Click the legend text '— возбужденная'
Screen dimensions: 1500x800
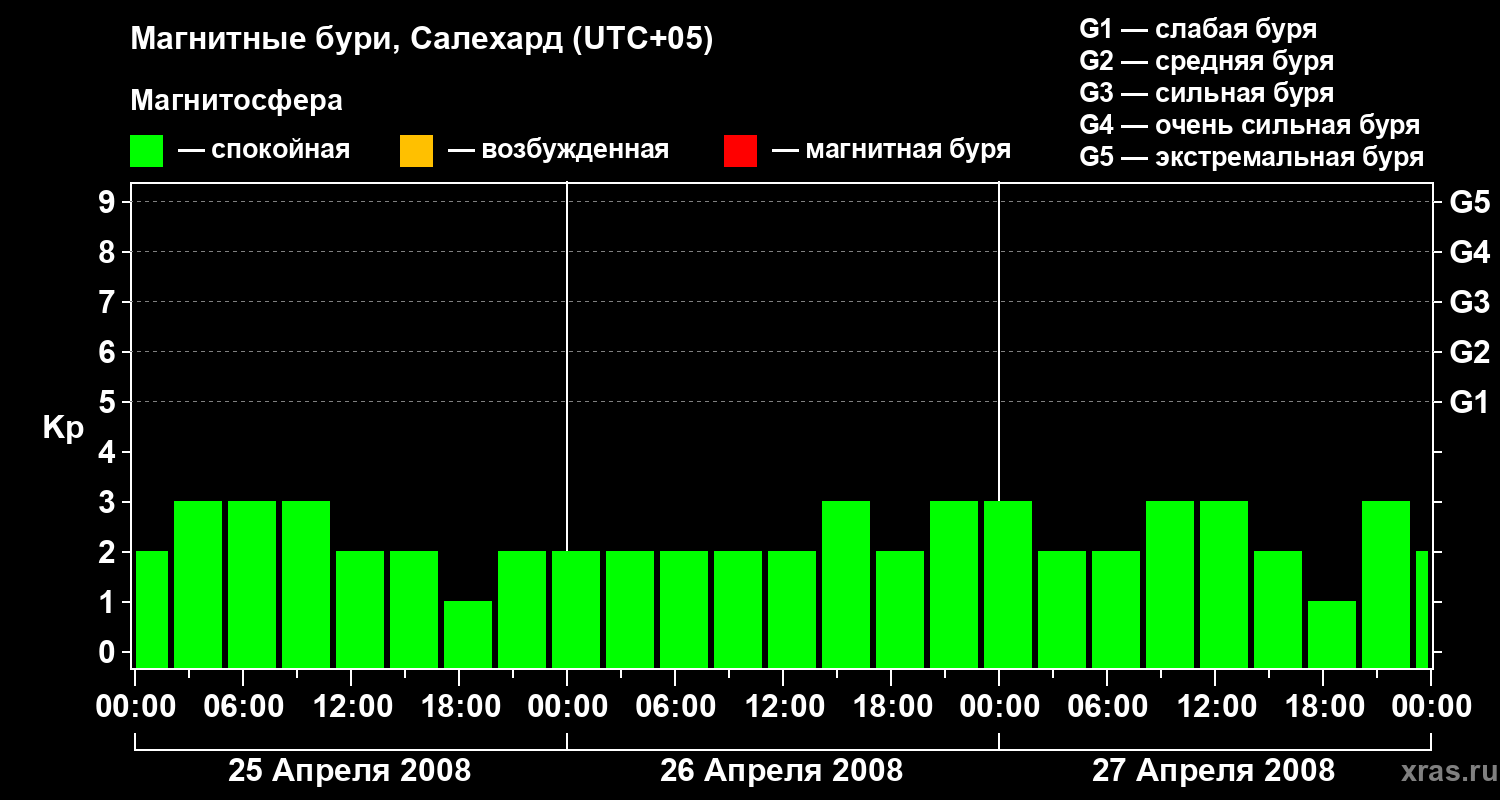coord(558,151)
